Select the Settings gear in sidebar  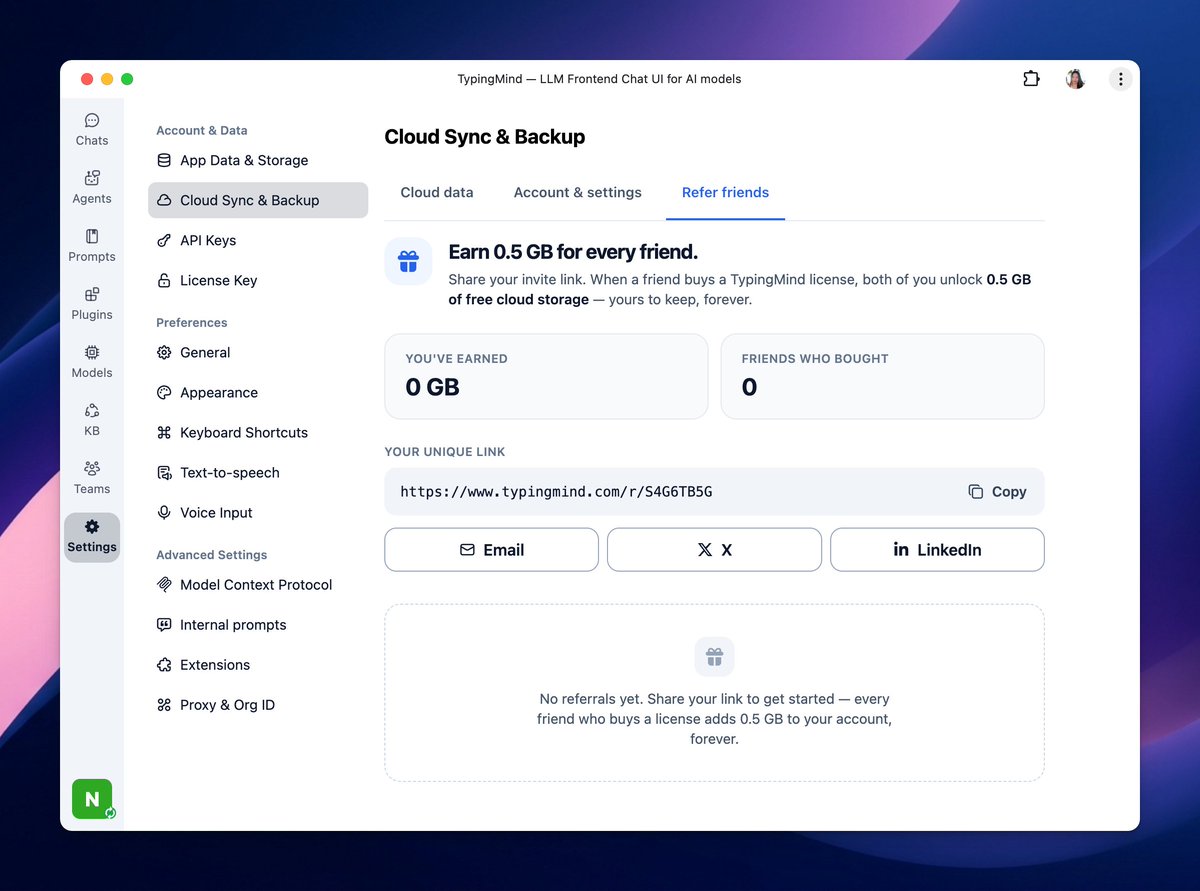click(x=92, y=537)
